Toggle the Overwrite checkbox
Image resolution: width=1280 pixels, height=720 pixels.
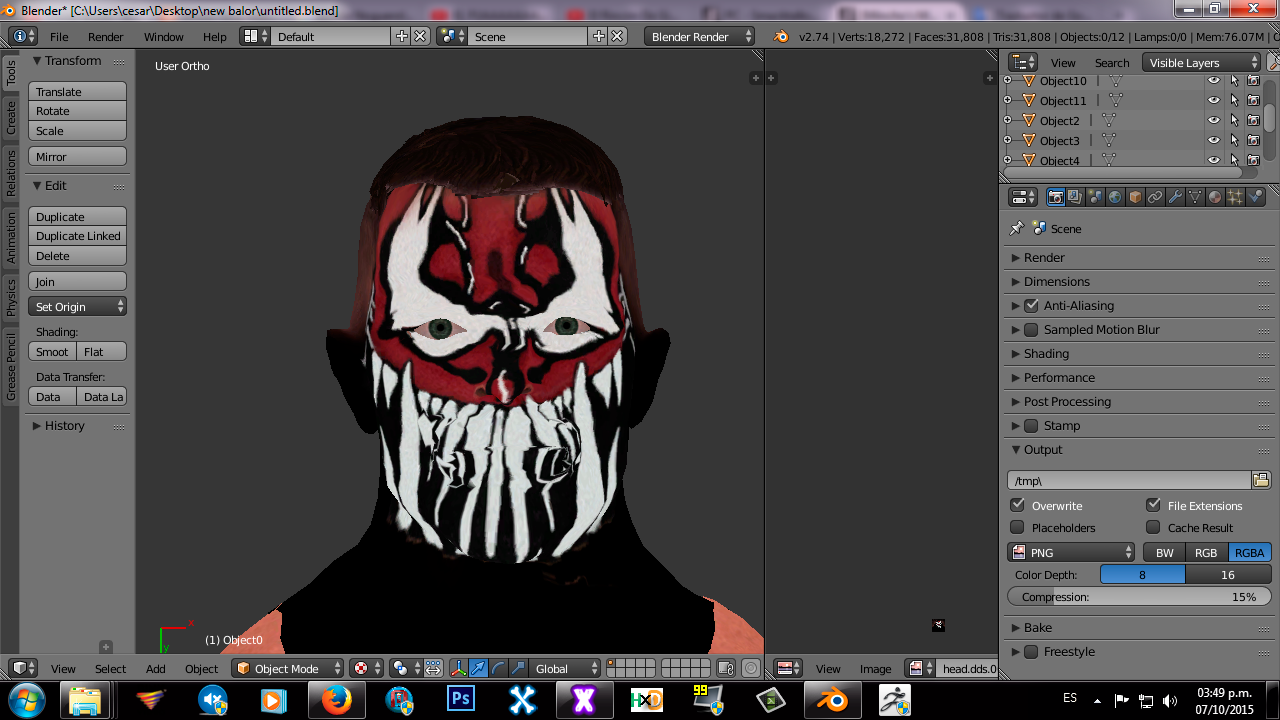tap(1017, 505)
